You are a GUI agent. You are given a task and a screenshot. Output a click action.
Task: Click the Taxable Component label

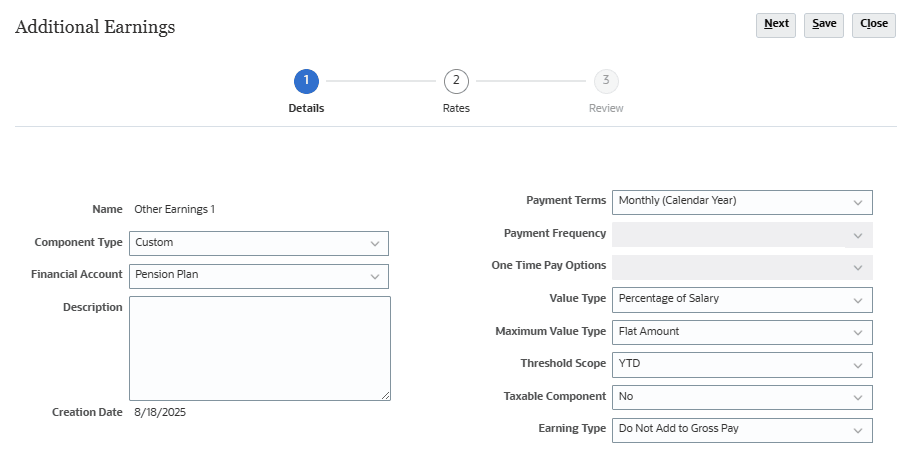[555, 396]
